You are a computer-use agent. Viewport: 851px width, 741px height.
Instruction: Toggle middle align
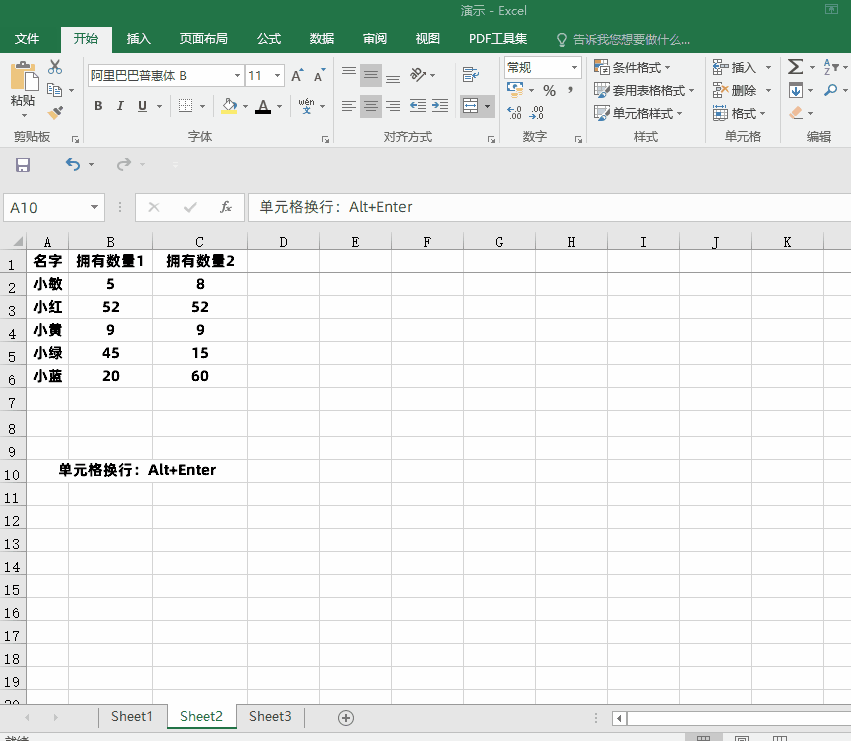pos(371,75)
